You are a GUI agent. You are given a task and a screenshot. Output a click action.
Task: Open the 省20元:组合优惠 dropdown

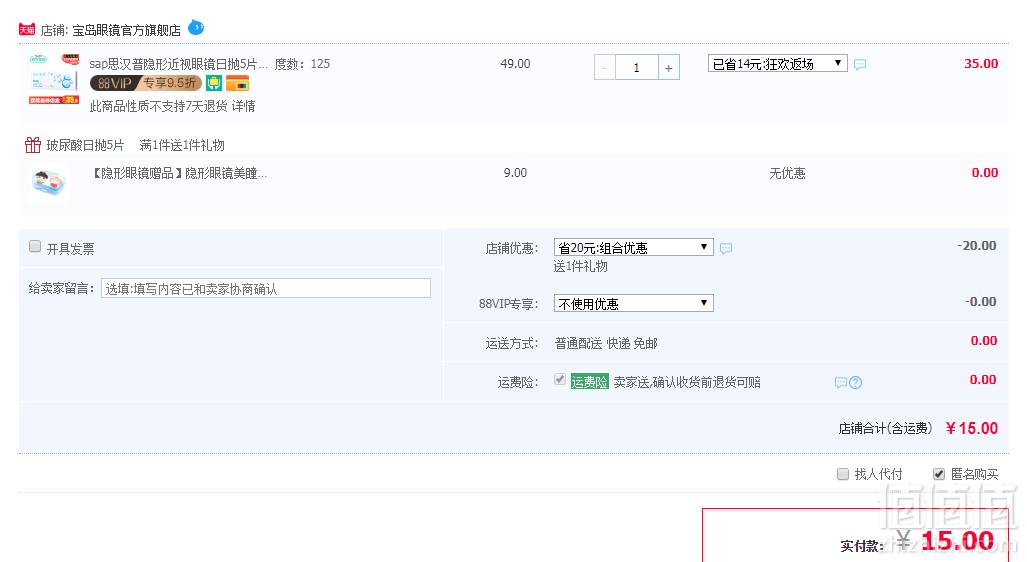click(633, 248)
